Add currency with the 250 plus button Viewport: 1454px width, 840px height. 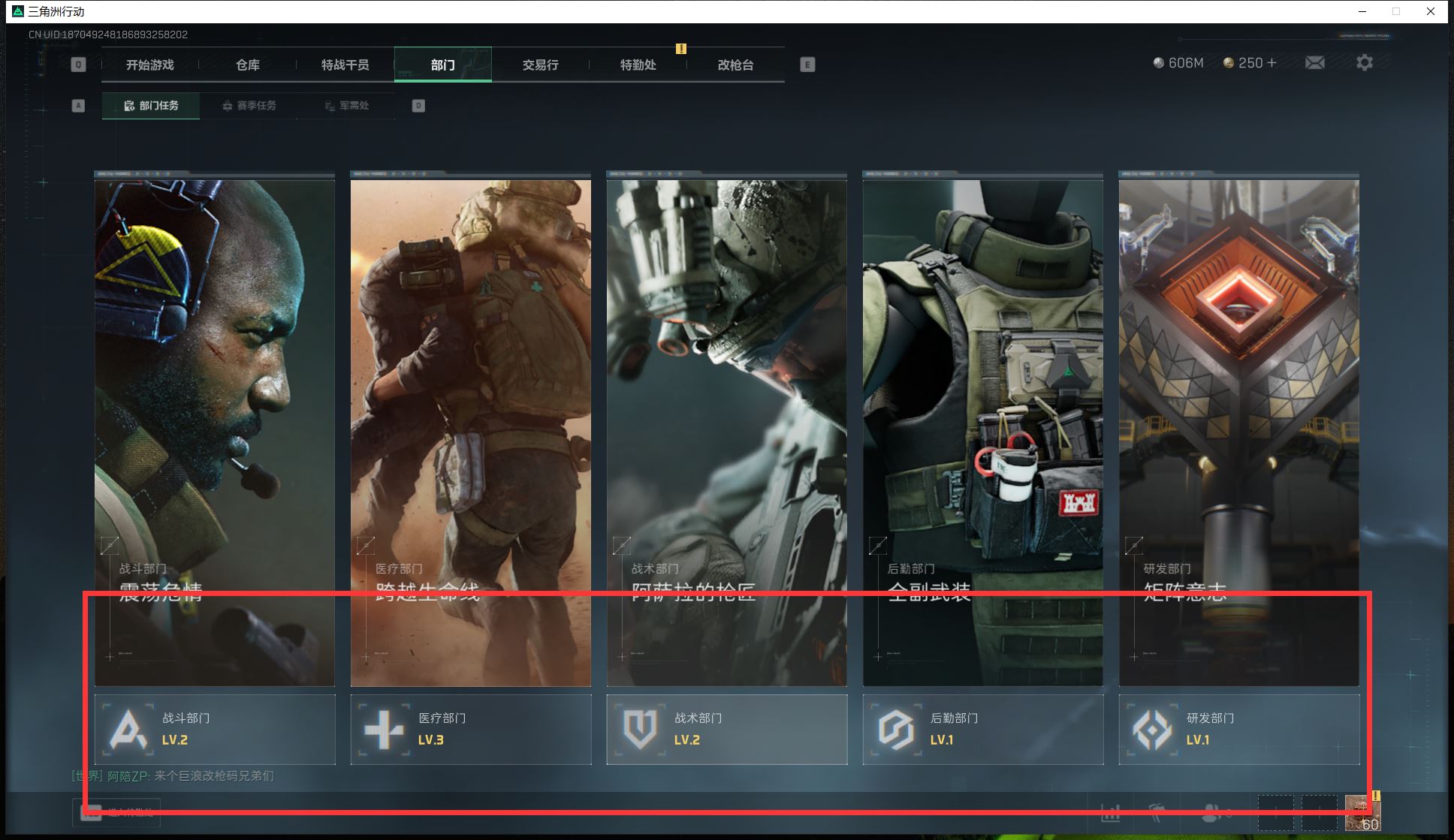[1271, 63]
